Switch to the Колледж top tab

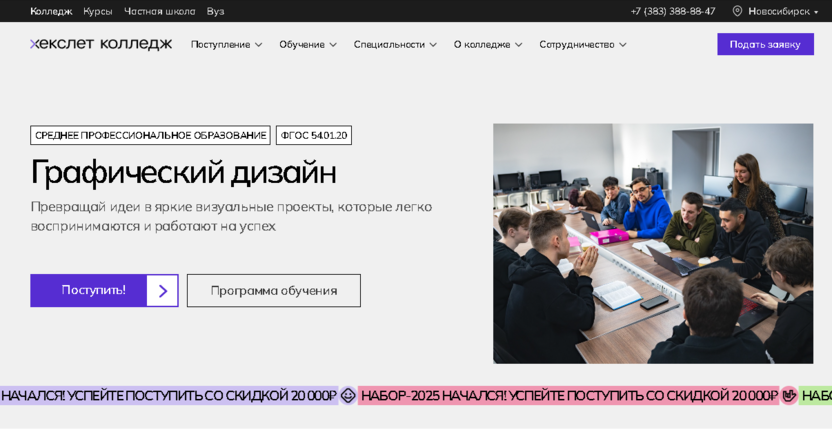pyautogui.click(x=51, y=11)
